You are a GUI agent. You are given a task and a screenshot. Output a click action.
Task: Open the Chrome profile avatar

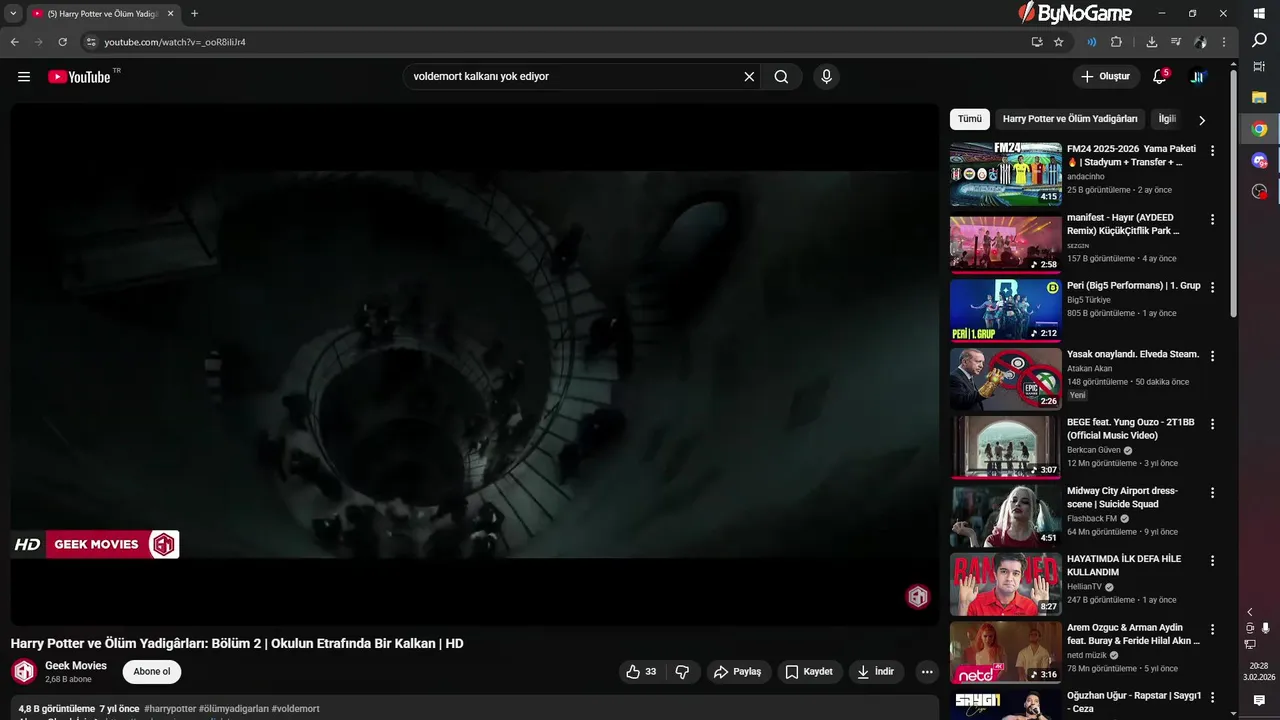click(x=1200, y=42)
